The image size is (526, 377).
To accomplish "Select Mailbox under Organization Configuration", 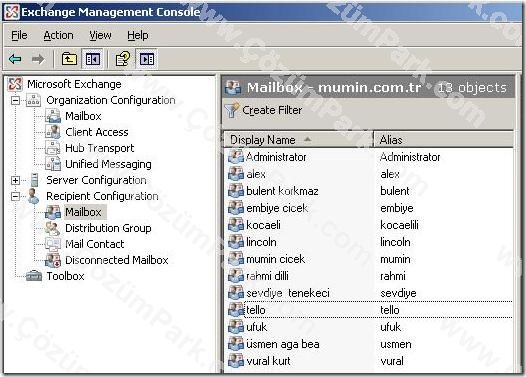I will tap(83, 116).
